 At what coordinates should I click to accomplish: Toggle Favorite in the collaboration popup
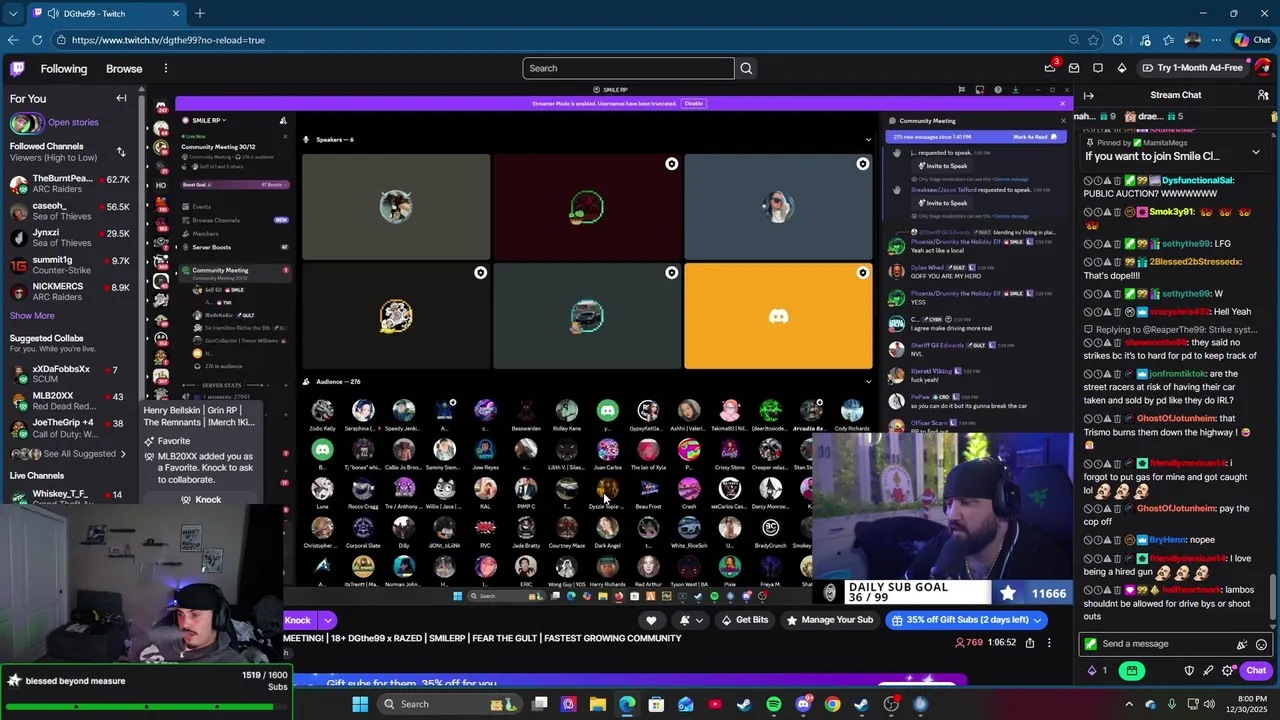point(166,441)
